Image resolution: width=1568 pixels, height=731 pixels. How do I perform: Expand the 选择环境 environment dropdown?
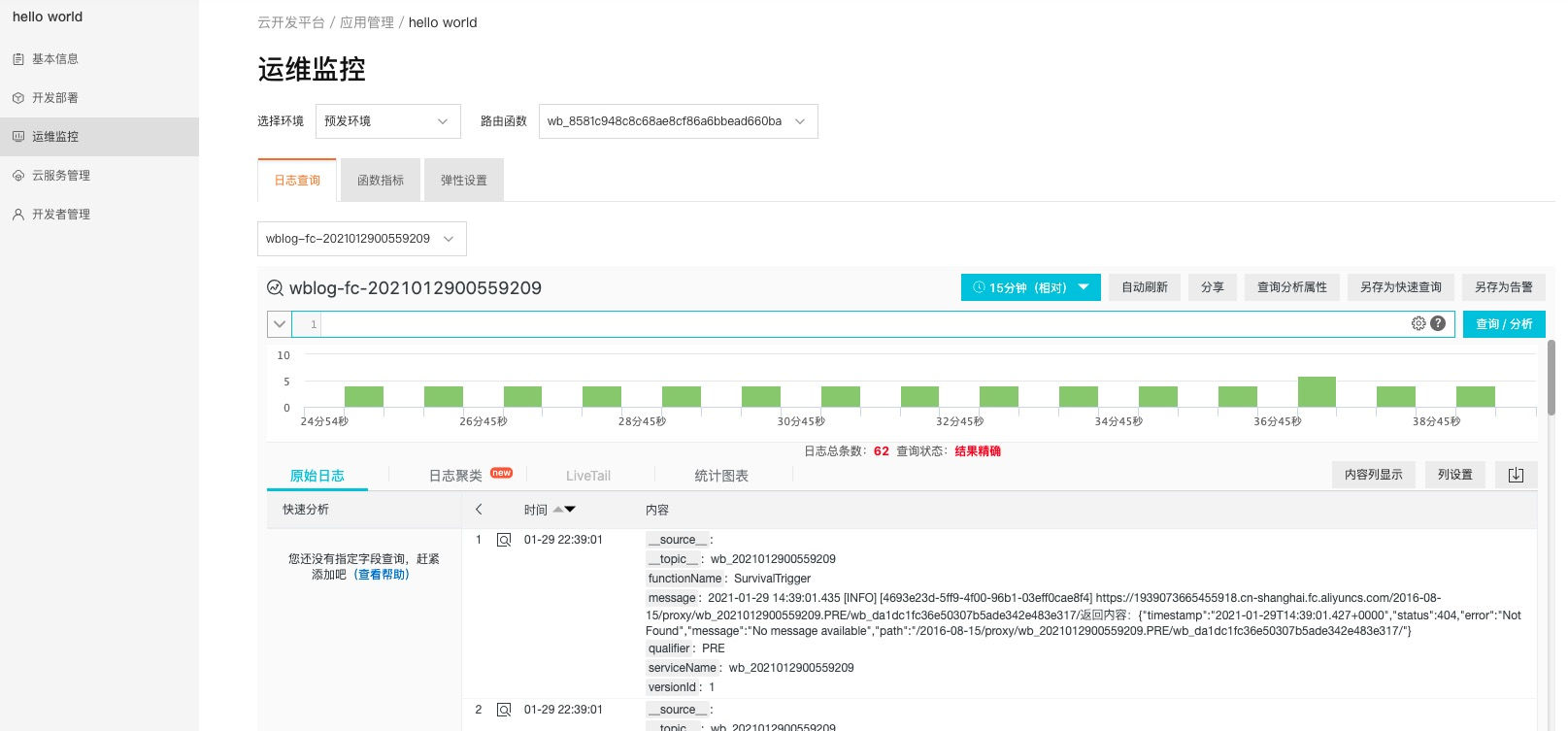click(x=387, y=121)
